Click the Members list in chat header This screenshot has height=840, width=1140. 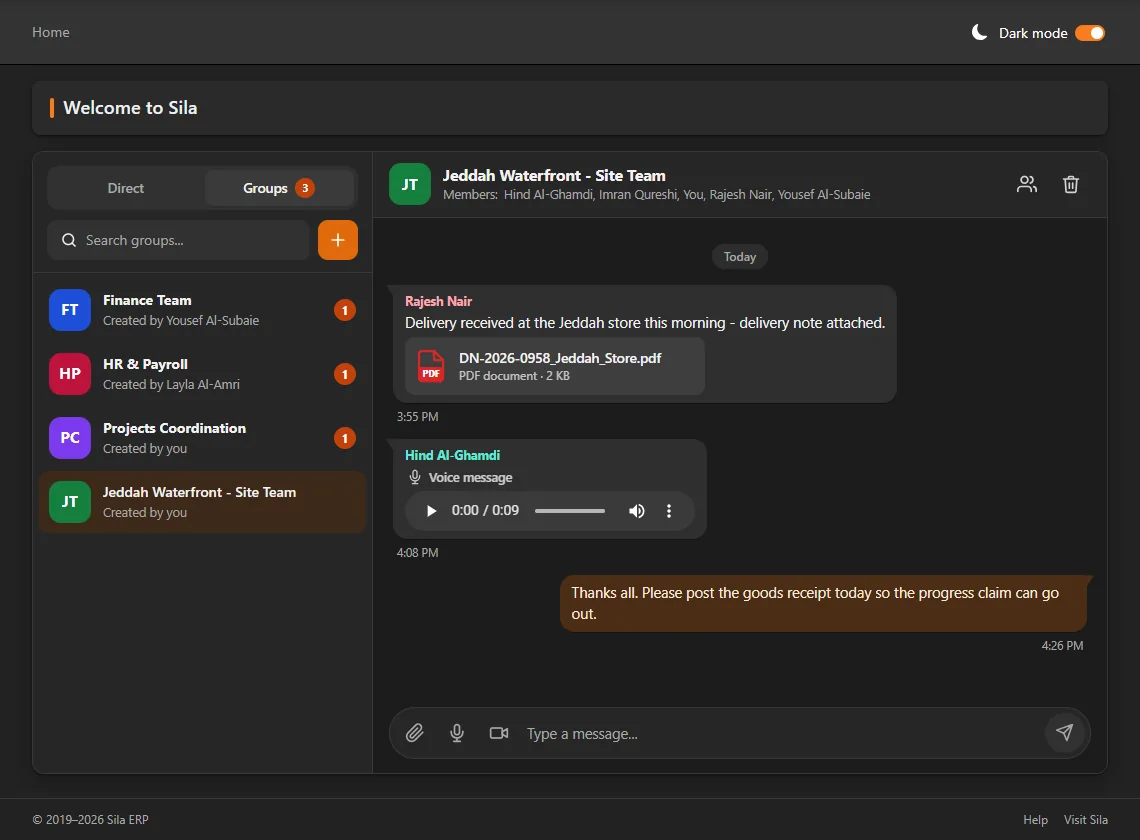[x=657, y=195]
